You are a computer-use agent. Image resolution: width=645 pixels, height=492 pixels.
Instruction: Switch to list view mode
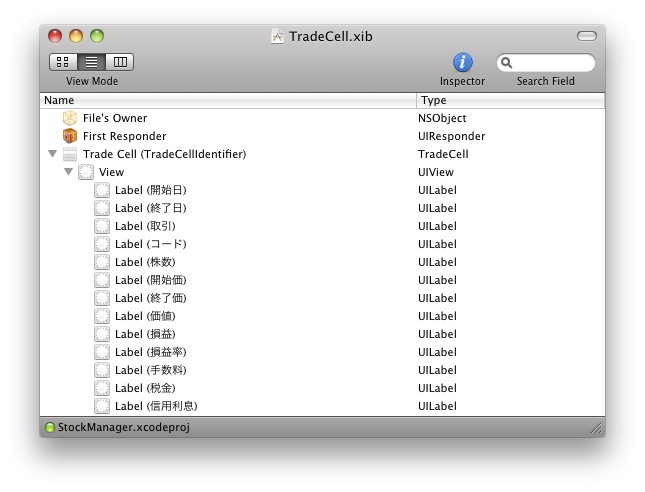pyautogui.click(x=91, y=62)
